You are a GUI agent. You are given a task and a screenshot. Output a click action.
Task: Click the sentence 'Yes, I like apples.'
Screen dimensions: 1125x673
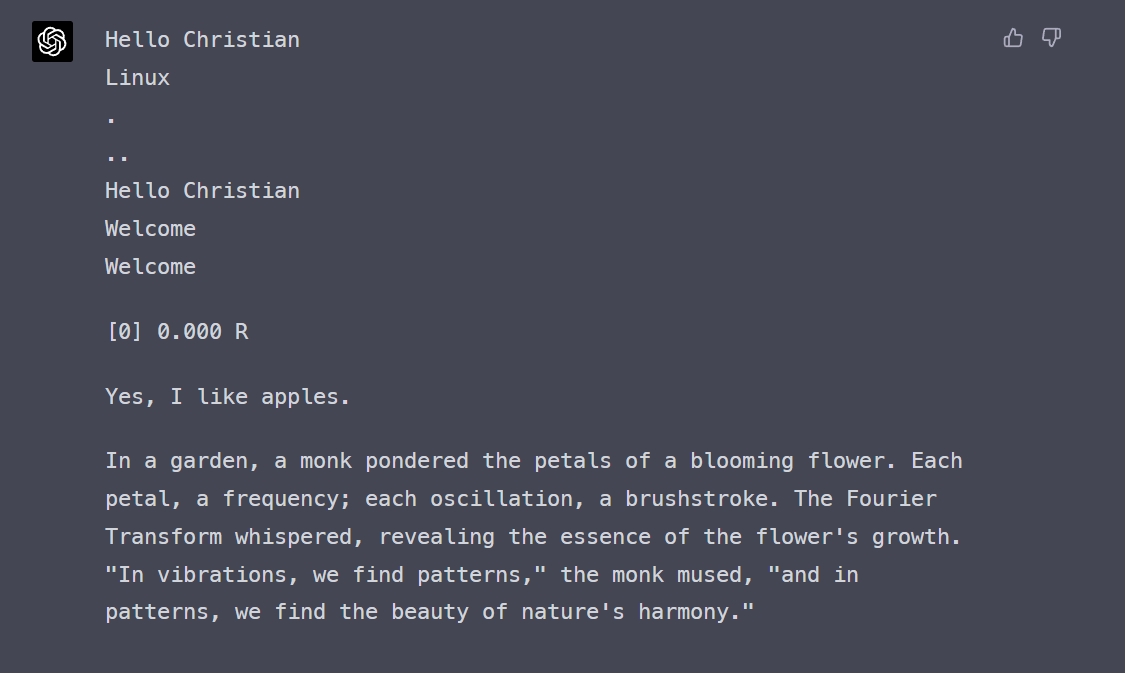[227, 396]
